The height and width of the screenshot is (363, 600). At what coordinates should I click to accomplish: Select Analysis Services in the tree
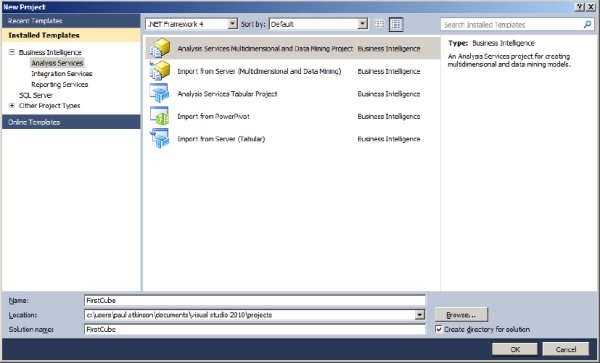(57, 63)
